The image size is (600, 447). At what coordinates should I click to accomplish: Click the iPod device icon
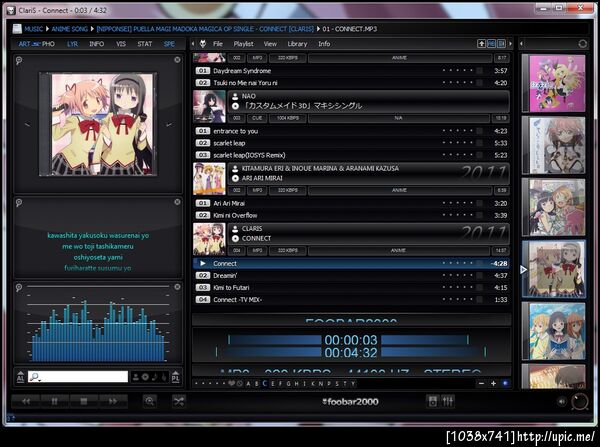click(x=432, y=401)
